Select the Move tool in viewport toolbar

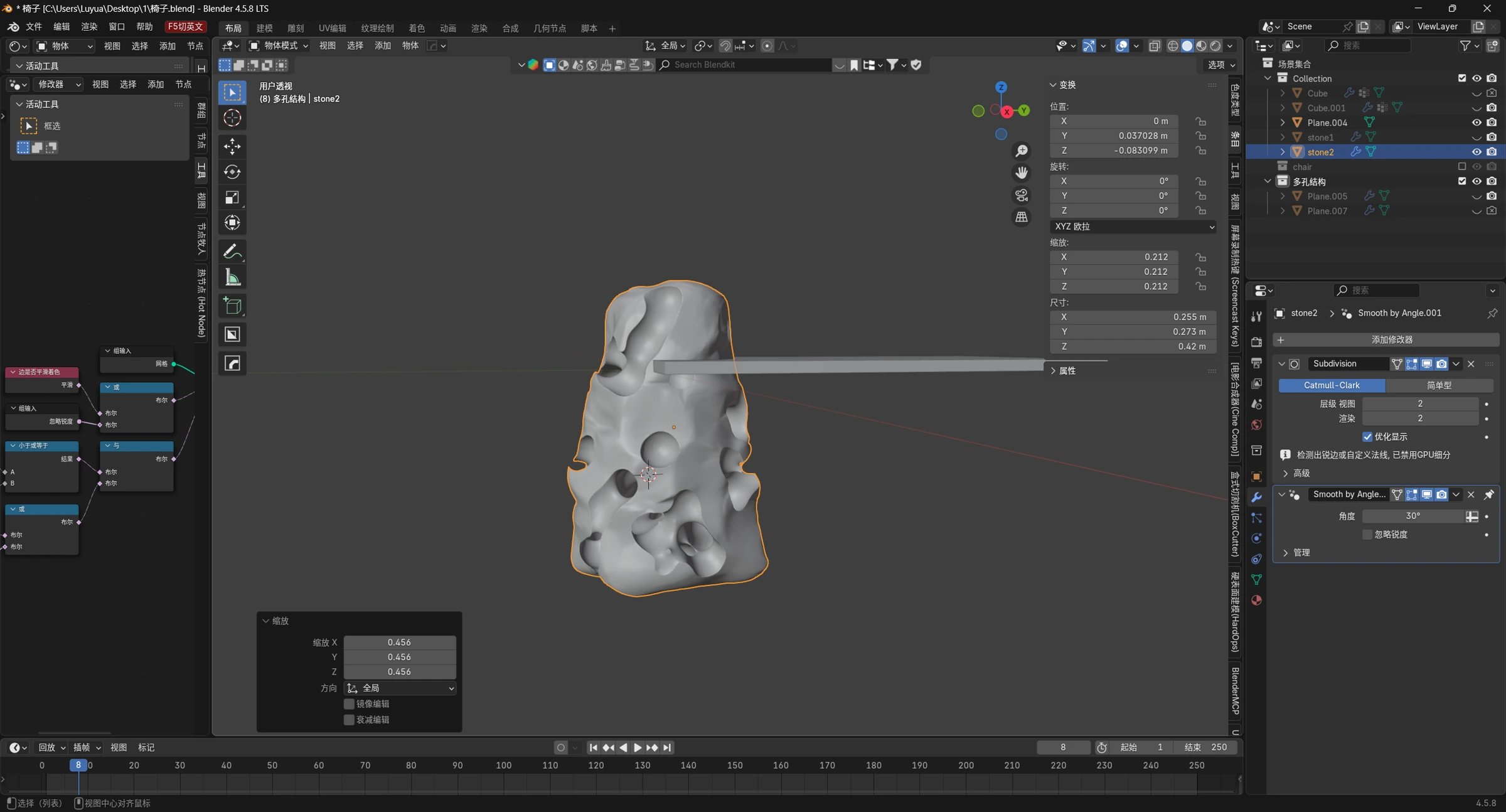pyautogui.click(x=232, y=146)
